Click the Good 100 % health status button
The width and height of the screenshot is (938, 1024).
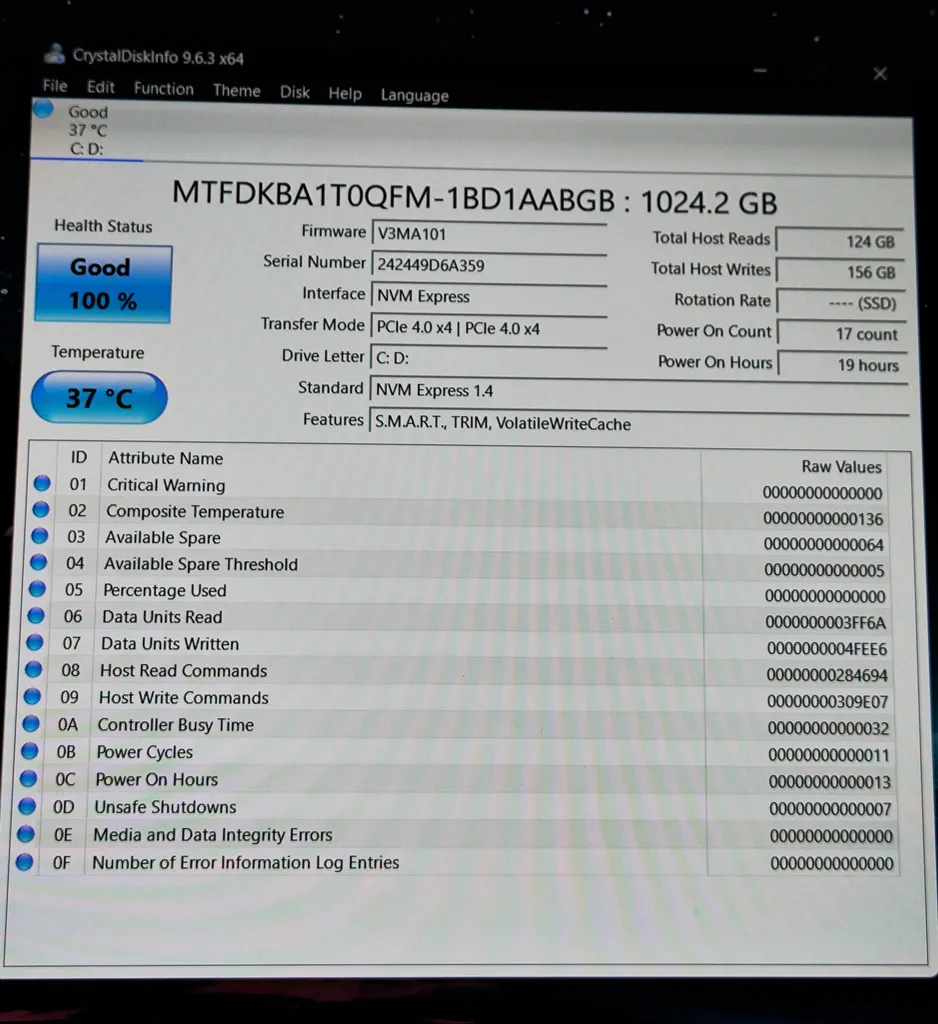[103, 284]
